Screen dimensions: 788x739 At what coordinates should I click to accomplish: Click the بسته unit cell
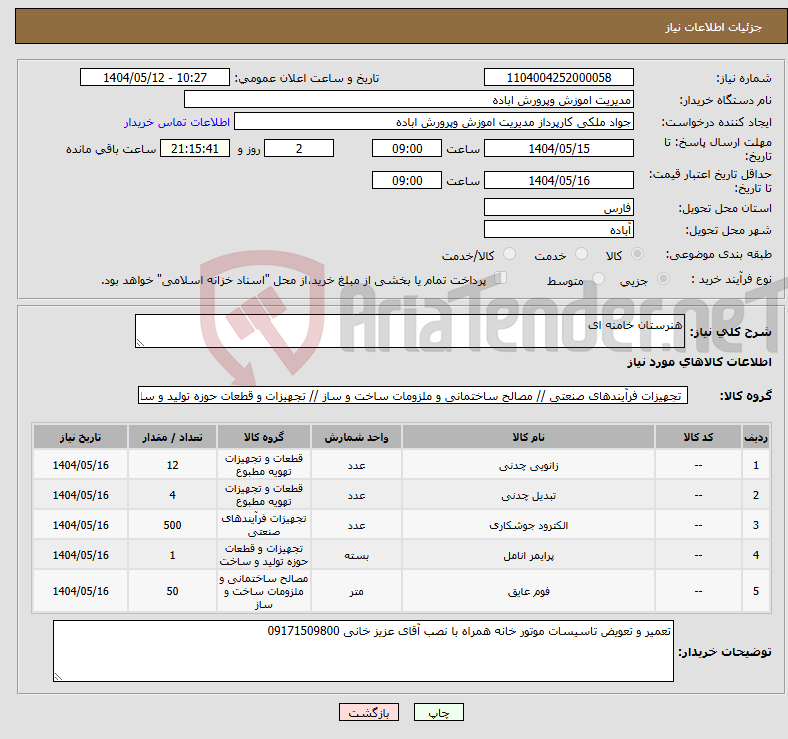tap(356, 555)
